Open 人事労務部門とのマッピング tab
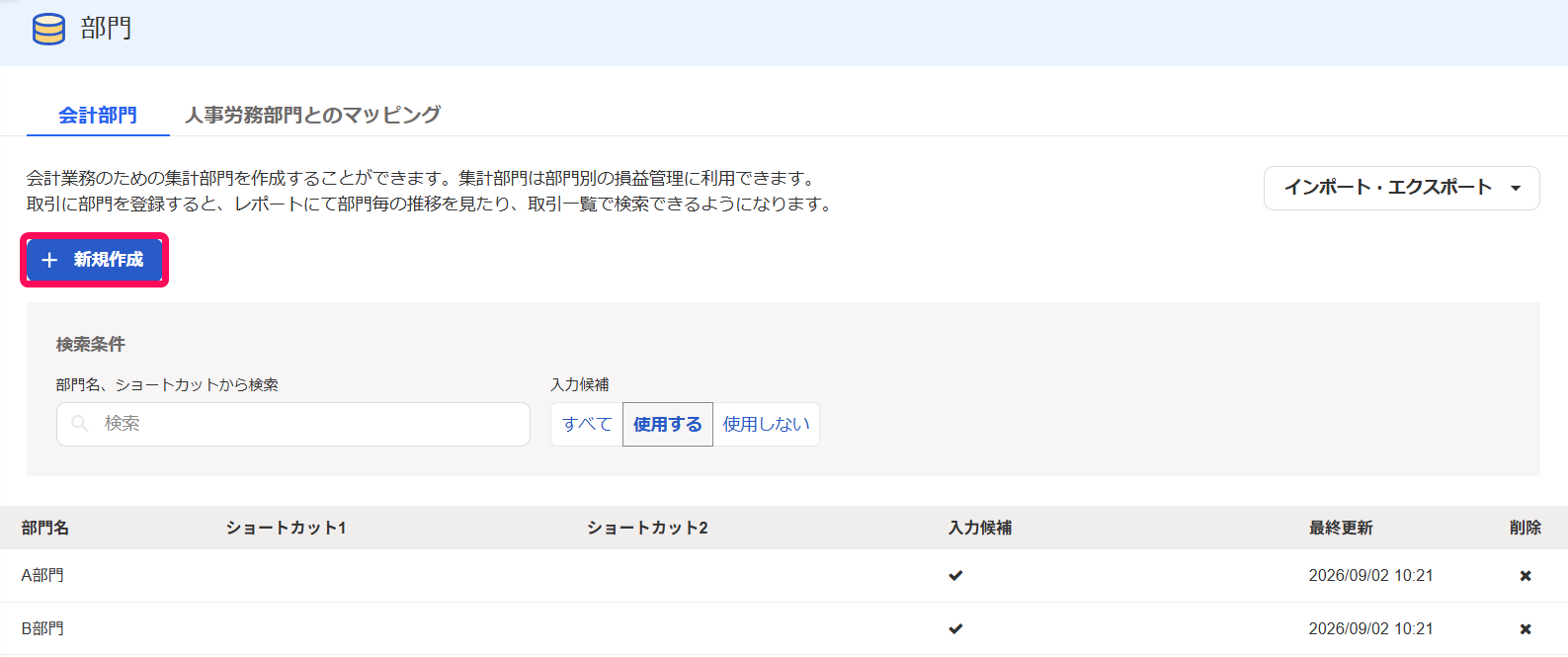The height and width of the screenshot is (657, 1568). (312, 116)
